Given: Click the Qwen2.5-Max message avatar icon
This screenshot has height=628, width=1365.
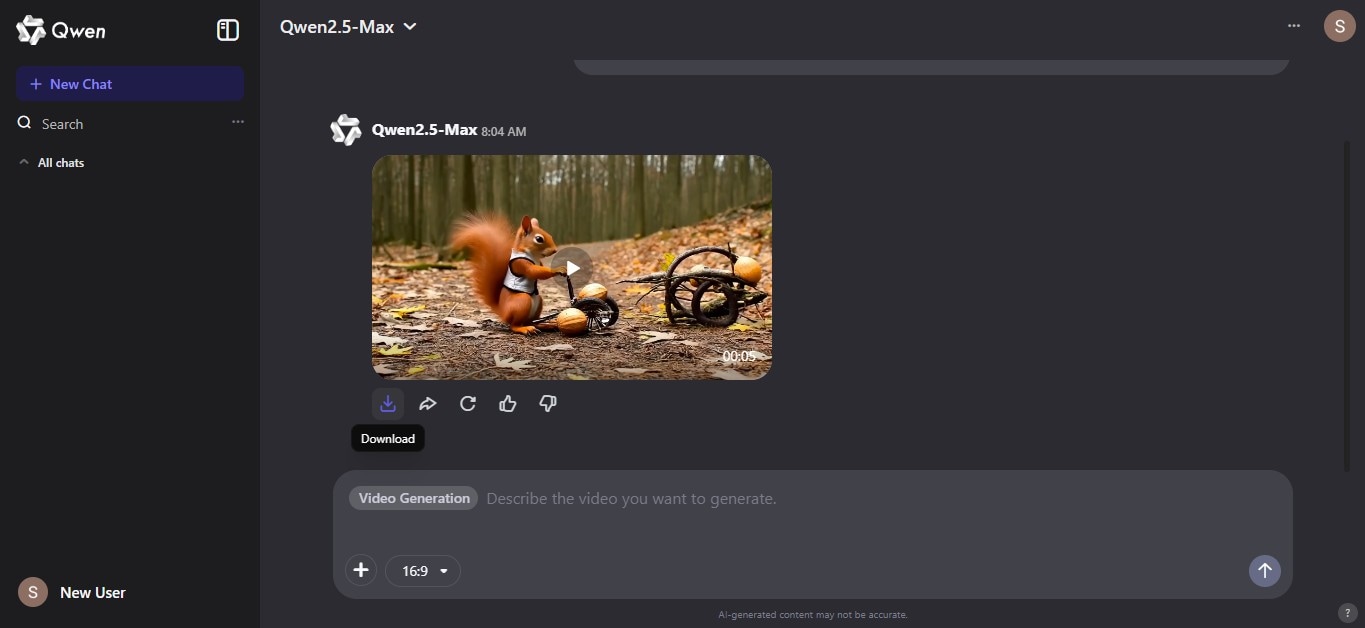Looking at the screenshot, I should (x=346, y=130).
